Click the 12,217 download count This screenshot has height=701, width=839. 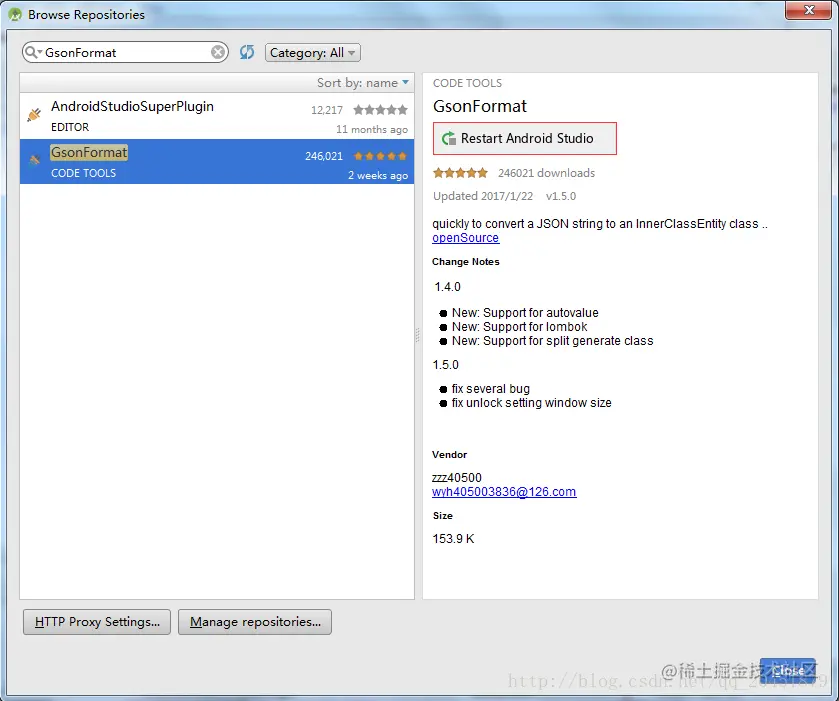(x=327, y=110)
